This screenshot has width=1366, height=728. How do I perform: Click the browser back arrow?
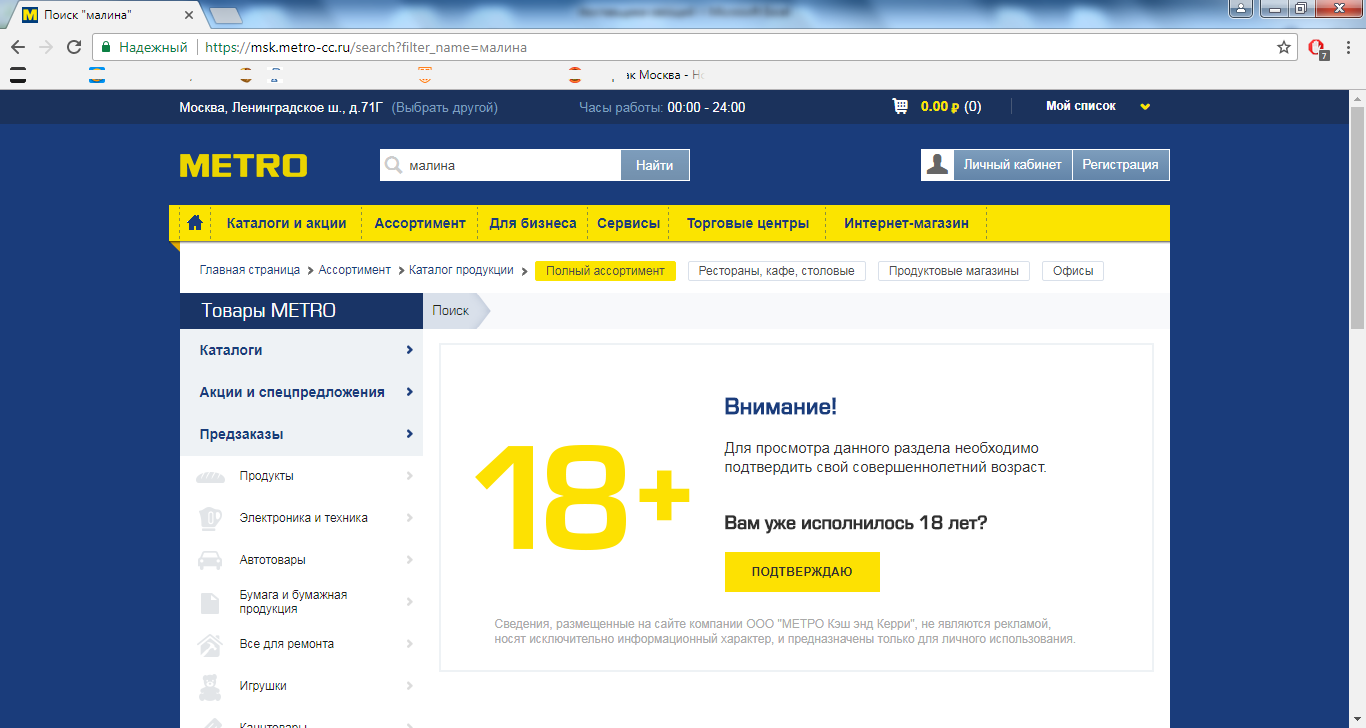click(18, 47)
